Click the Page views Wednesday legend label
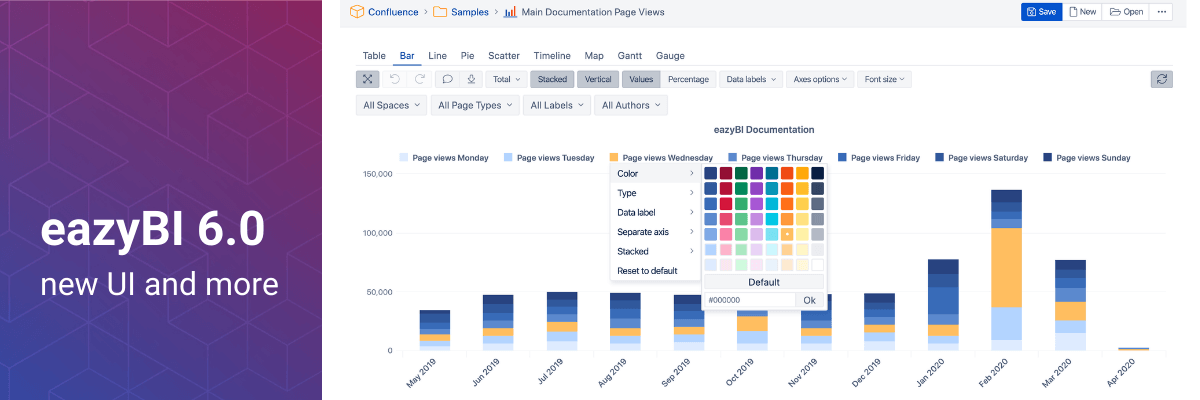The width and height of the screenshot is (1200, 400). [667, 158]
